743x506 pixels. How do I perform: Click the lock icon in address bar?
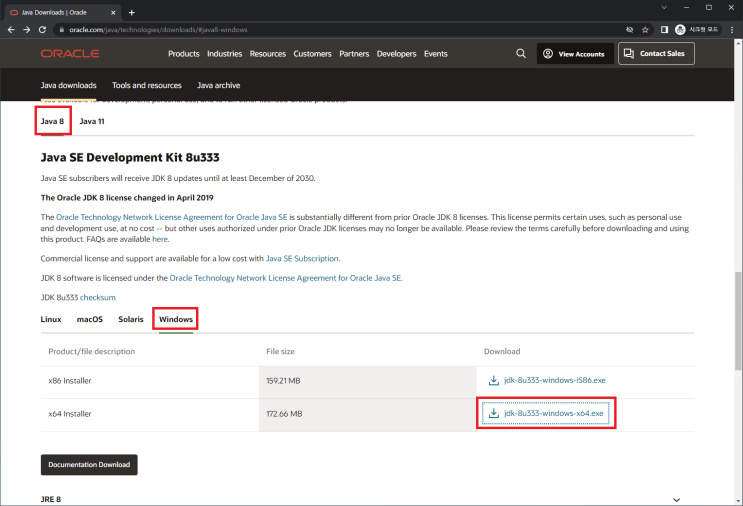tap(62, 29)
